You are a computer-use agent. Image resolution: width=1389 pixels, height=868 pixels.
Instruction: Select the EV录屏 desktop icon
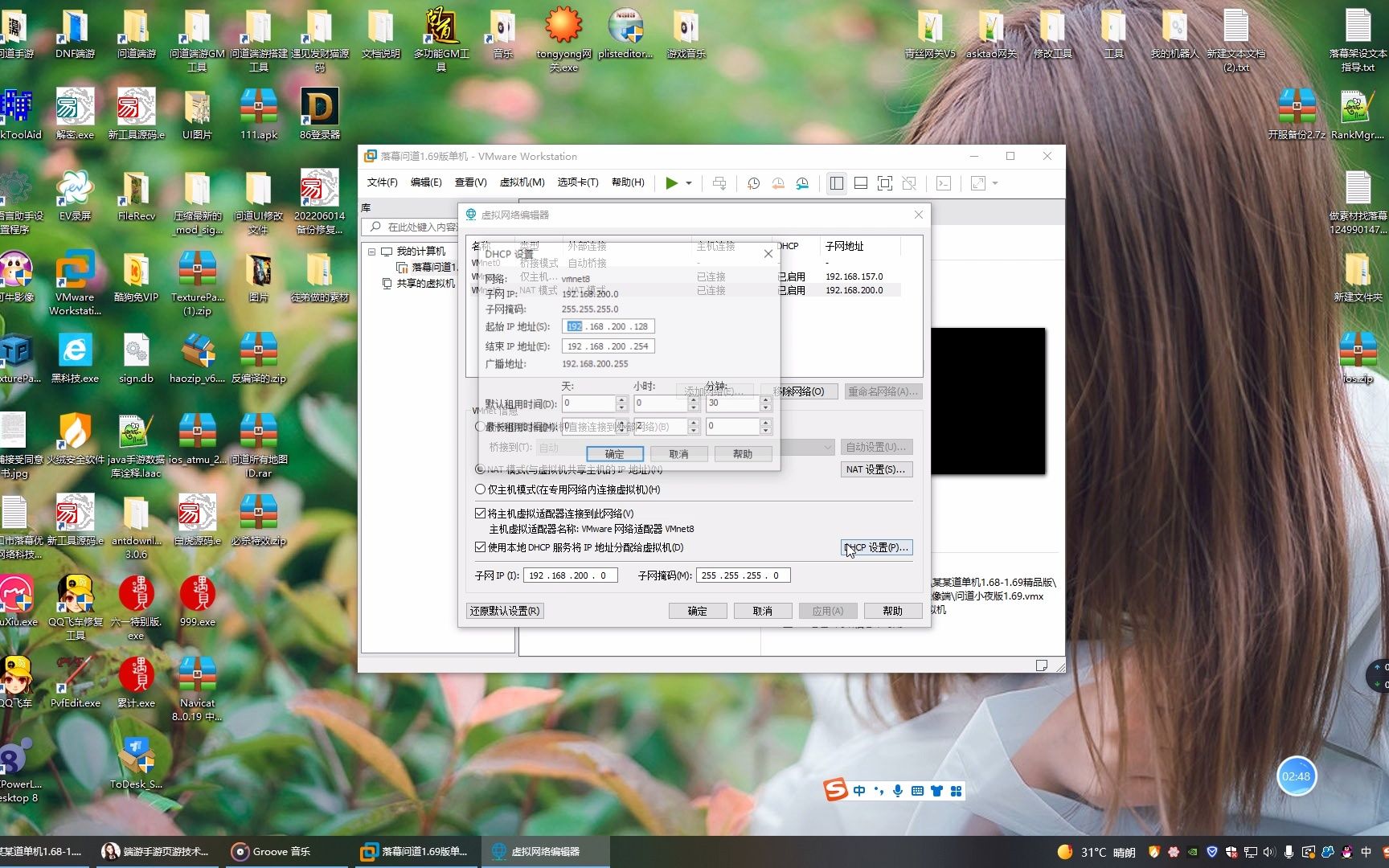coord(75,195)
